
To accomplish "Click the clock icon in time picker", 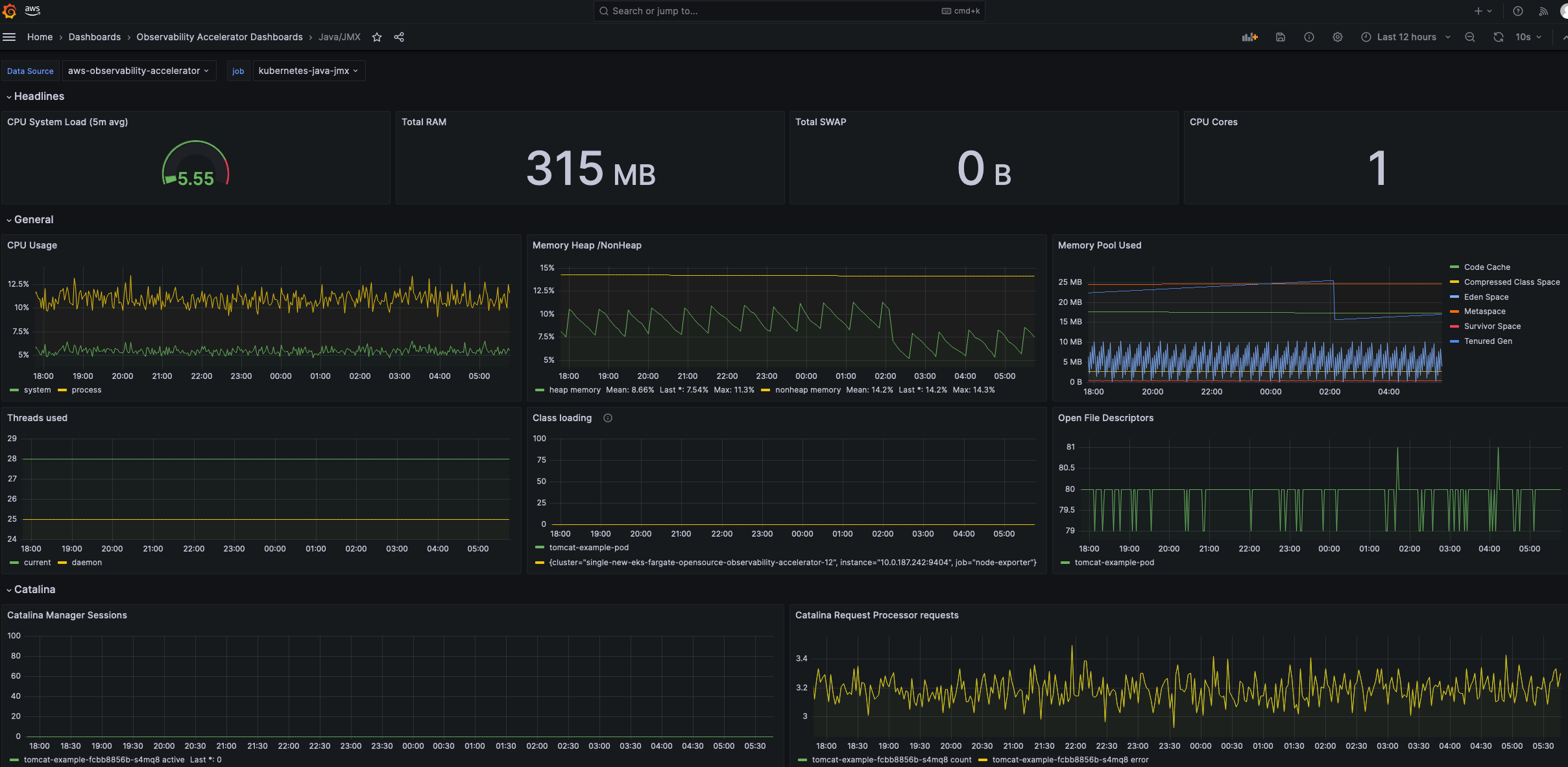I will [1366, 37].
